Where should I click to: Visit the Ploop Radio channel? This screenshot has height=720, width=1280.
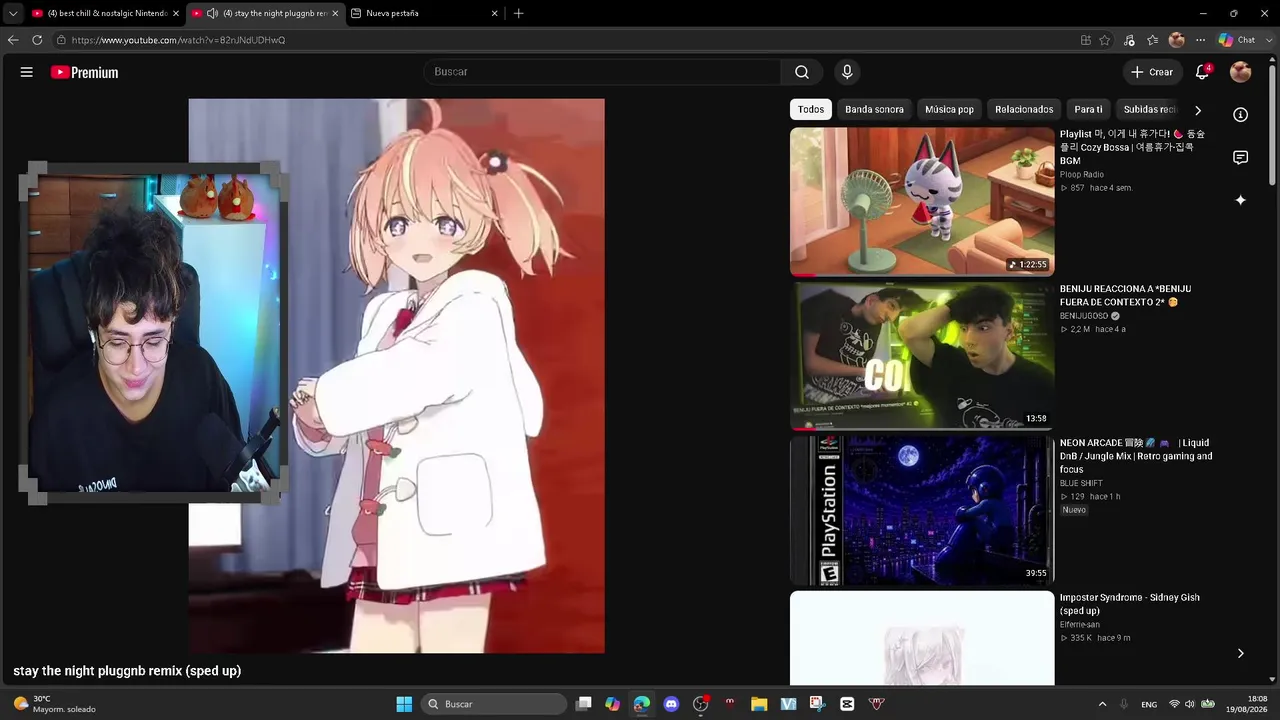click(x=1082, y=175)
